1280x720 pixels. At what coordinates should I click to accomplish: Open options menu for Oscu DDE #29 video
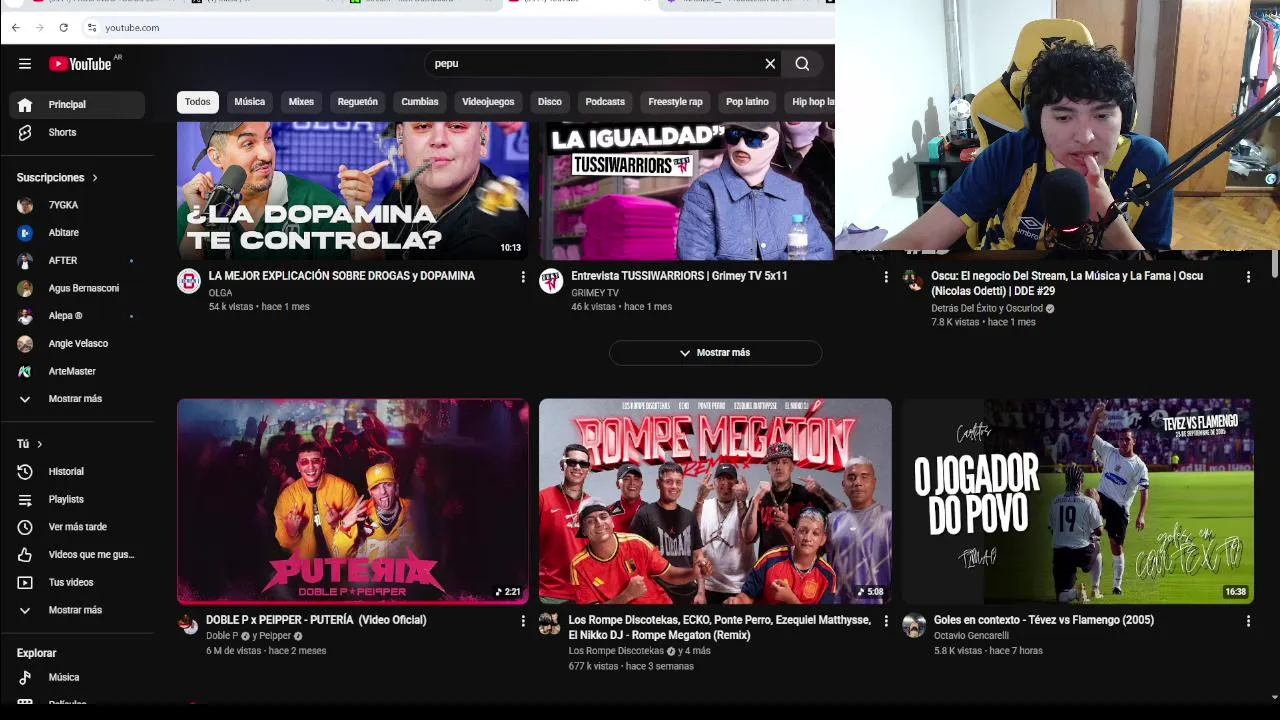(1248, 277)
